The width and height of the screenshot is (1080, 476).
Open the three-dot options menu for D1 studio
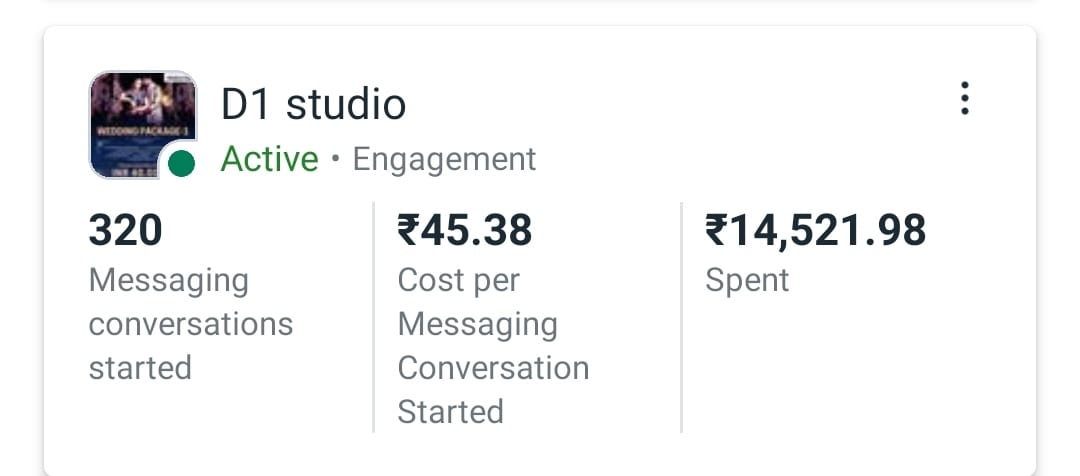click(964, 99)
